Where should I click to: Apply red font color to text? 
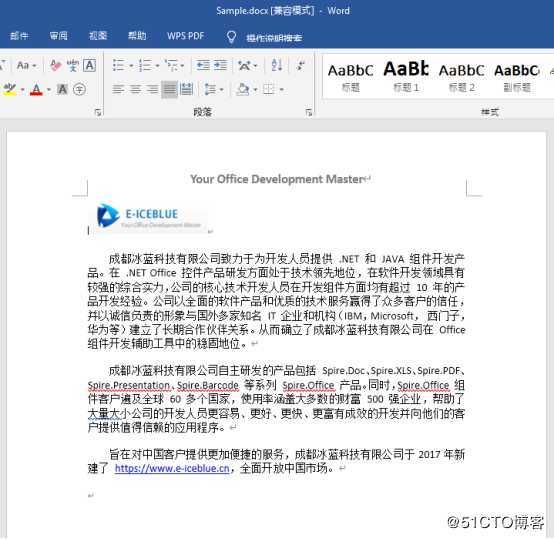(x=36, y=89)
